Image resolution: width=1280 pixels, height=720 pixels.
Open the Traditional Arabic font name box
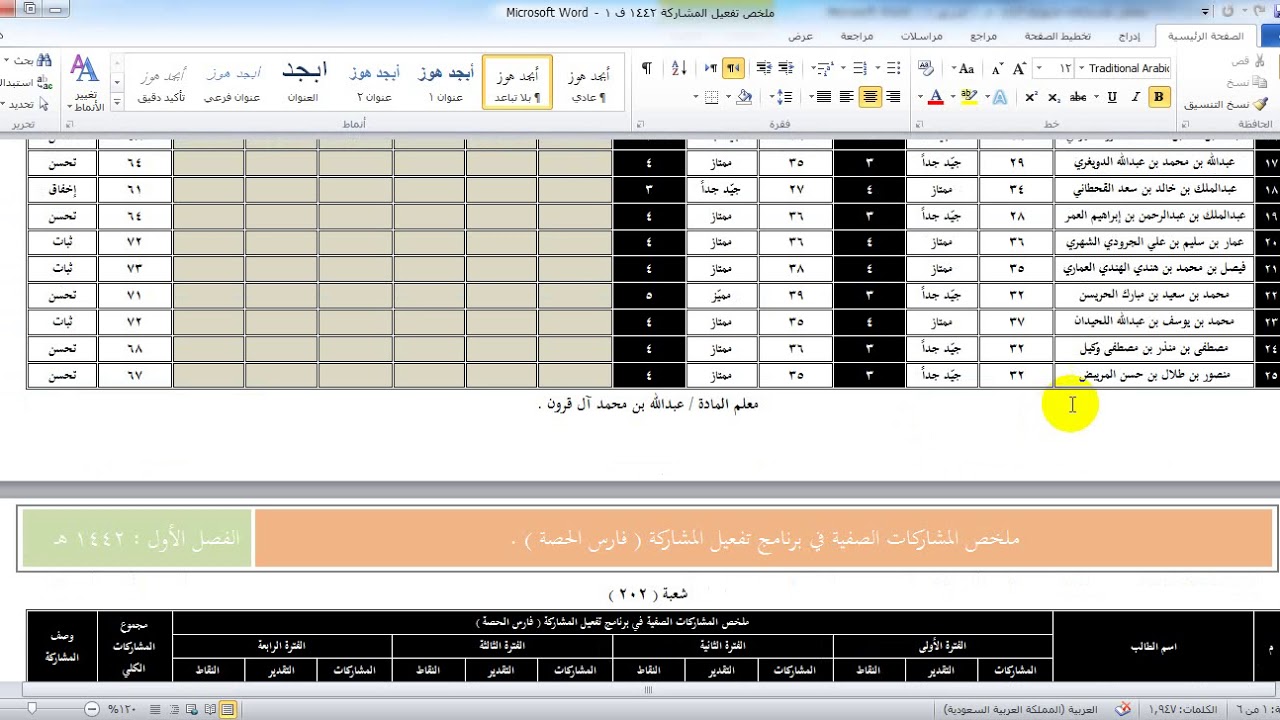(x=1123, y=68)
